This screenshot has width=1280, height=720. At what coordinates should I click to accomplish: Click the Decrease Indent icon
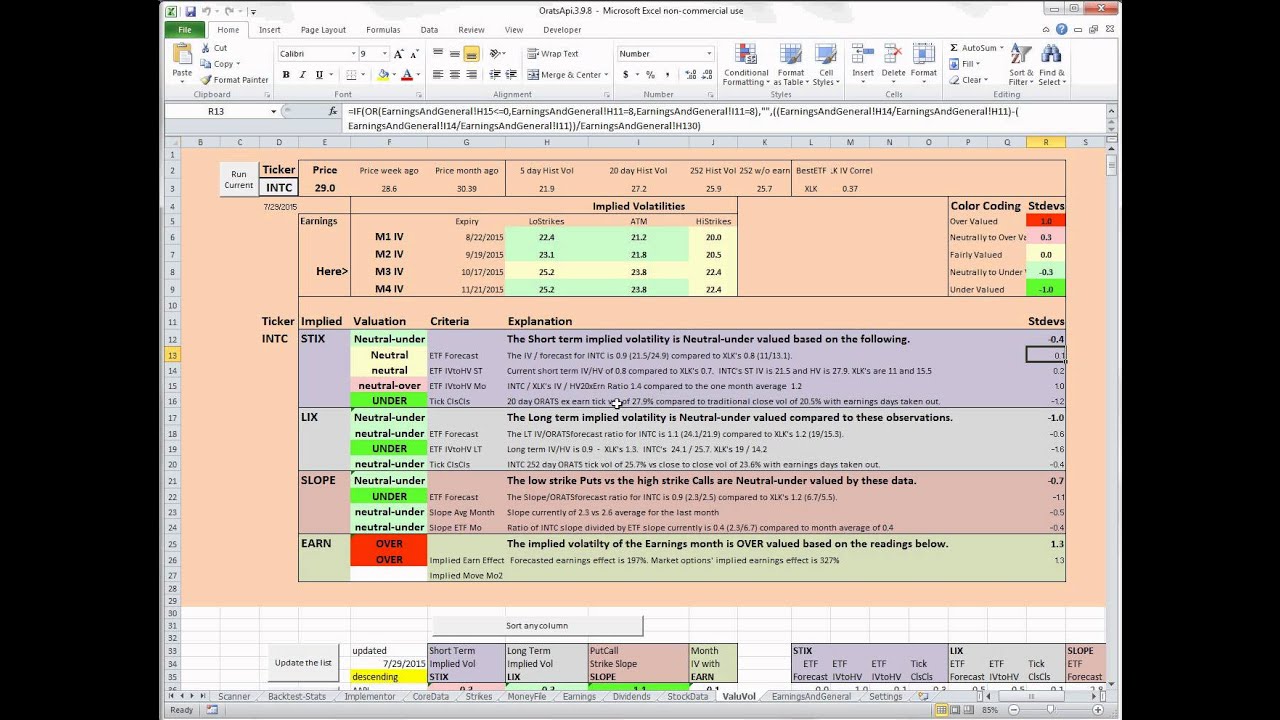pyautogui.click(x=496, y=75)
